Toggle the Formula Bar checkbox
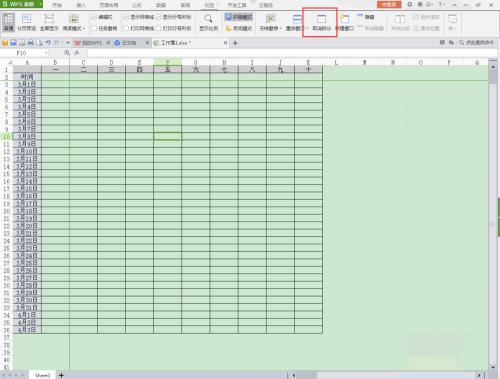500x379 pixels. coord(94,17)
